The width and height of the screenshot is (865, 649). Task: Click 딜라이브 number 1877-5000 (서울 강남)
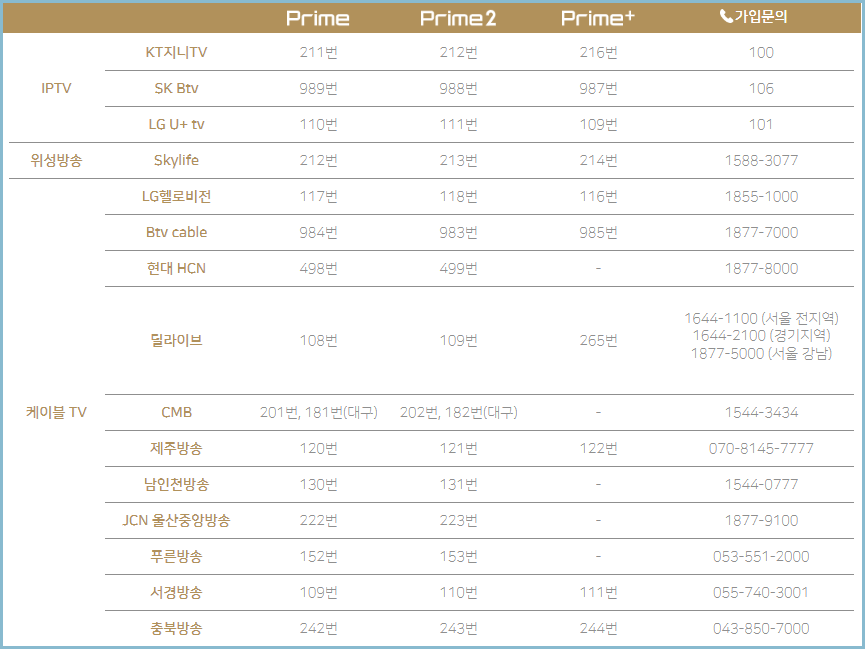pos(761,353)
